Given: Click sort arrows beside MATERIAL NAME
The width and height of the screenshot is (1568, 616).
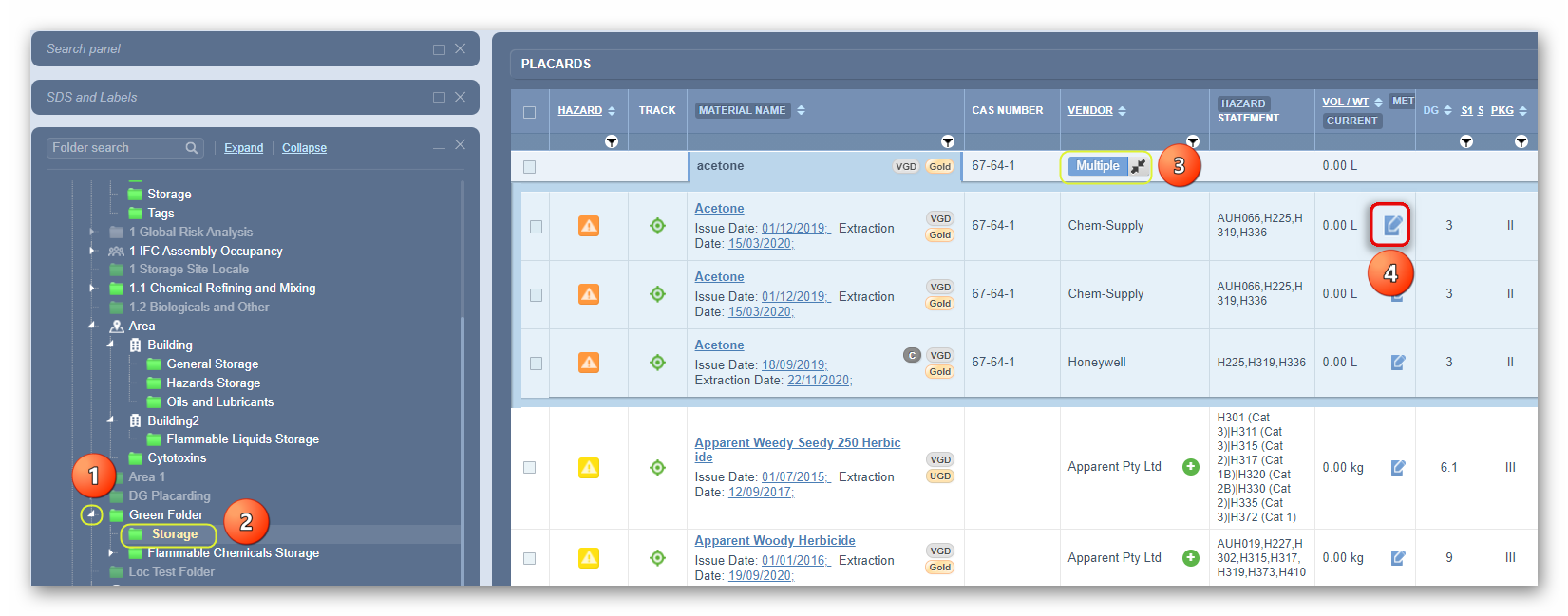Looking at the screenshot, I should (802, 110).
